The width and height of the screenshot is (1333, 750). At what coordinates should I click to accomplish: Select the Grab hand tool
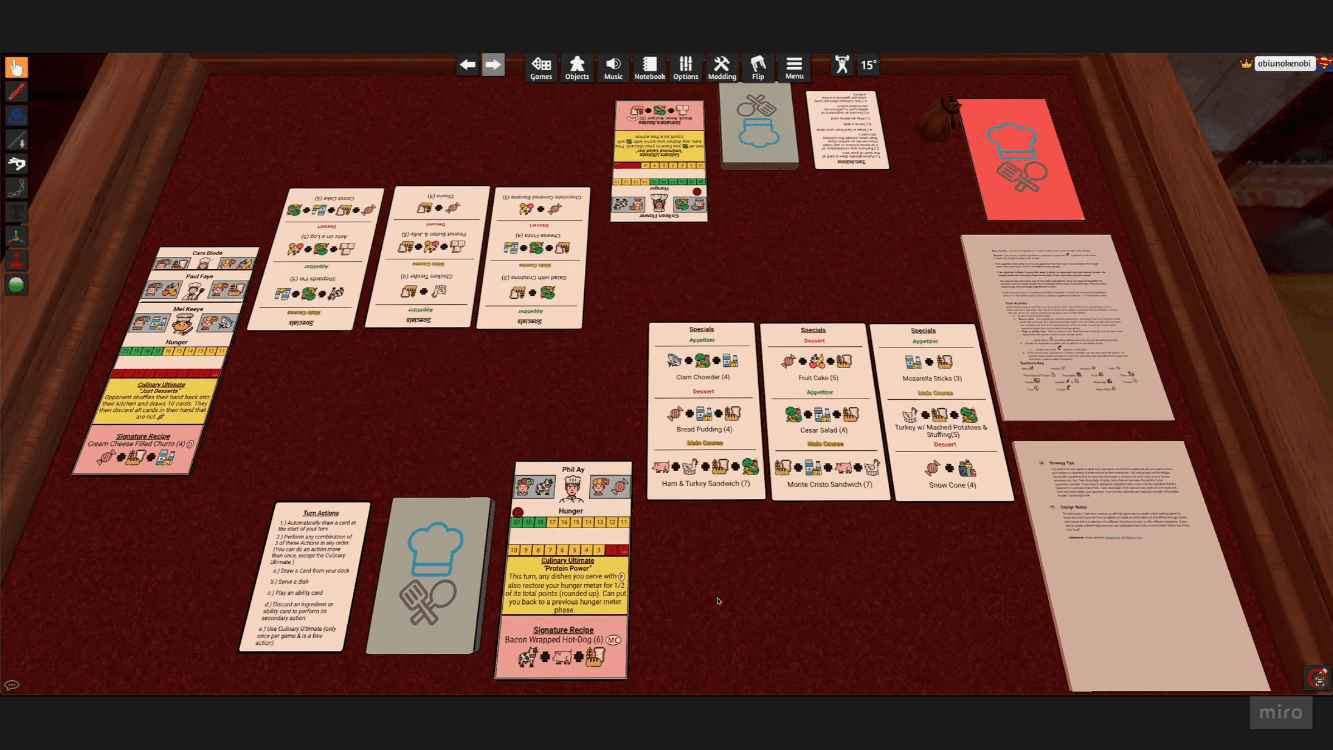tap(15, 68)
